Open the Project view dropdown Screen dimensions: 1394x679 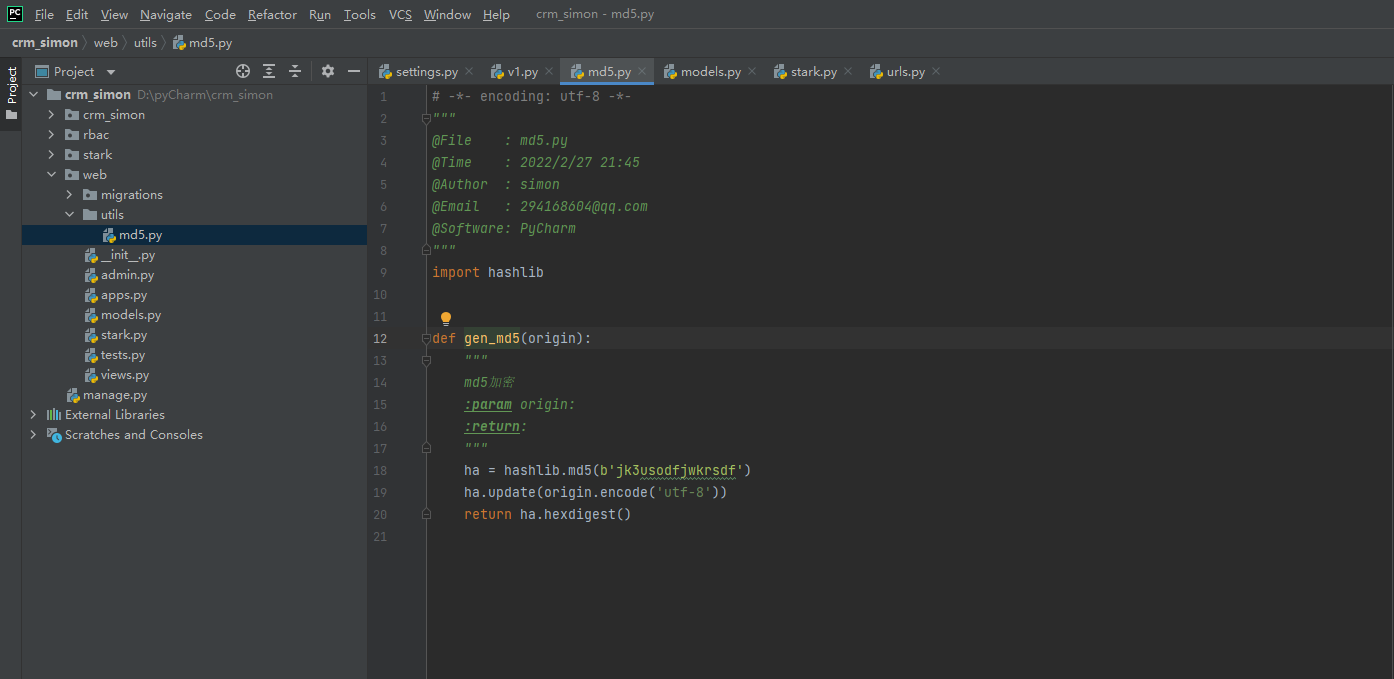point(111,72)
